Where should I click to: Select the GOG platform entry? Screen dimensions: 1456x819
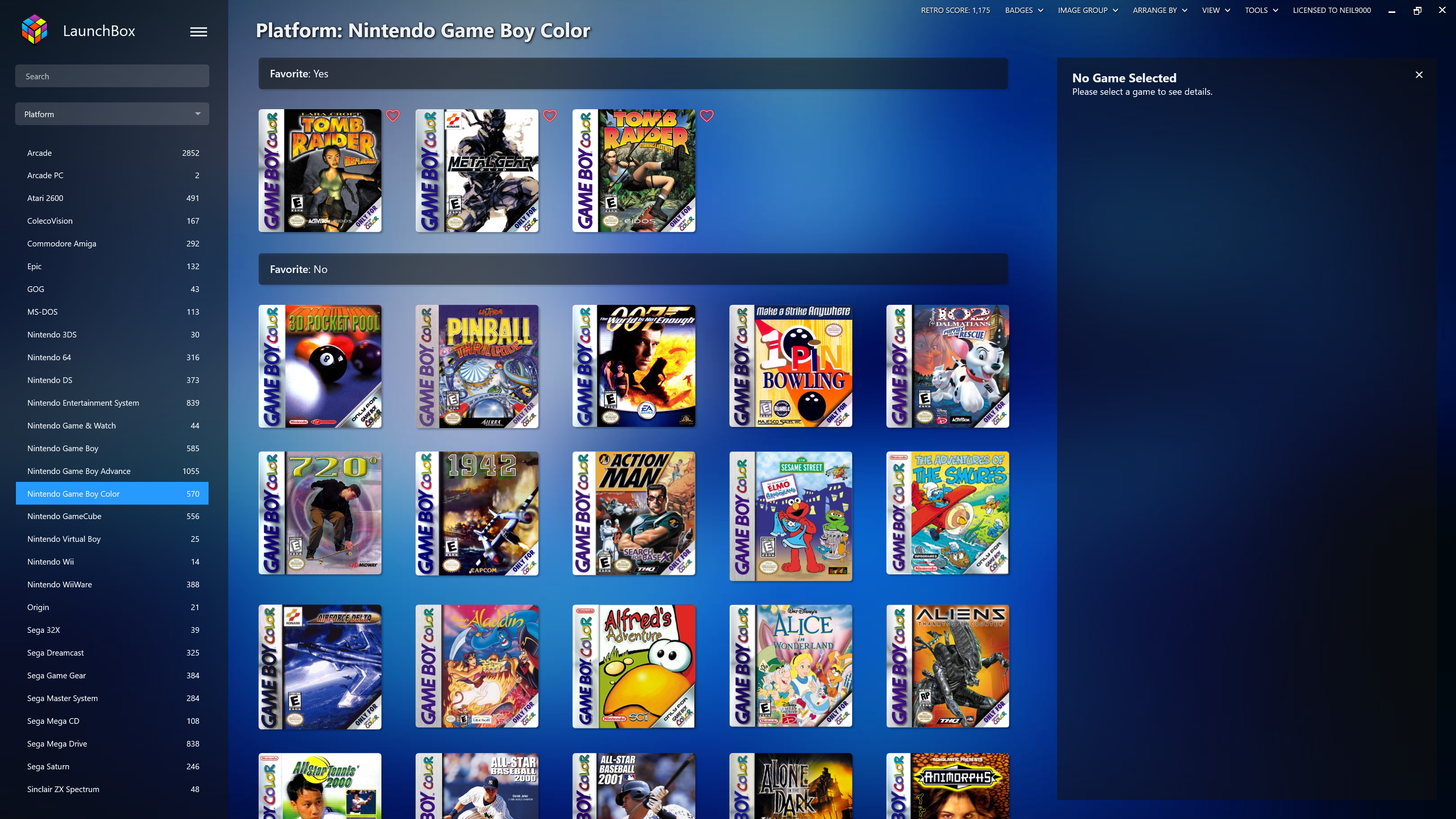point(112,289)
